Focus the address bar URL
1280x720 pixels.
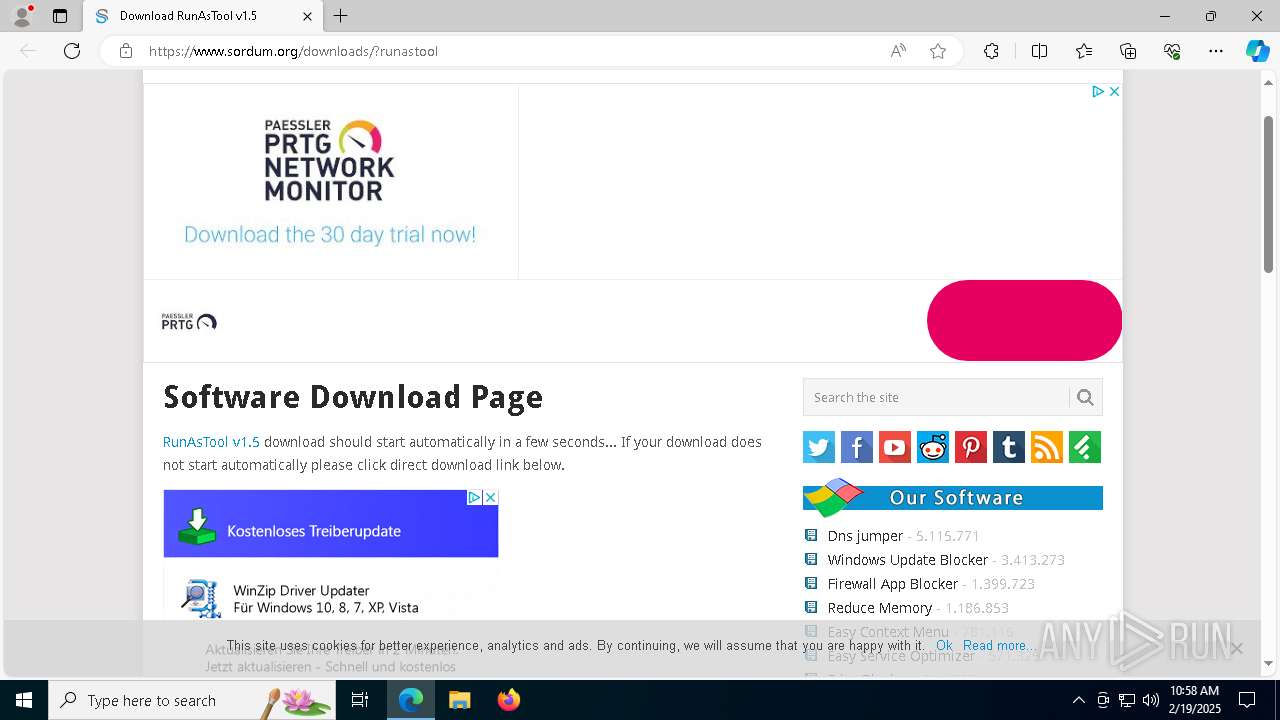[x=293, y=51]
